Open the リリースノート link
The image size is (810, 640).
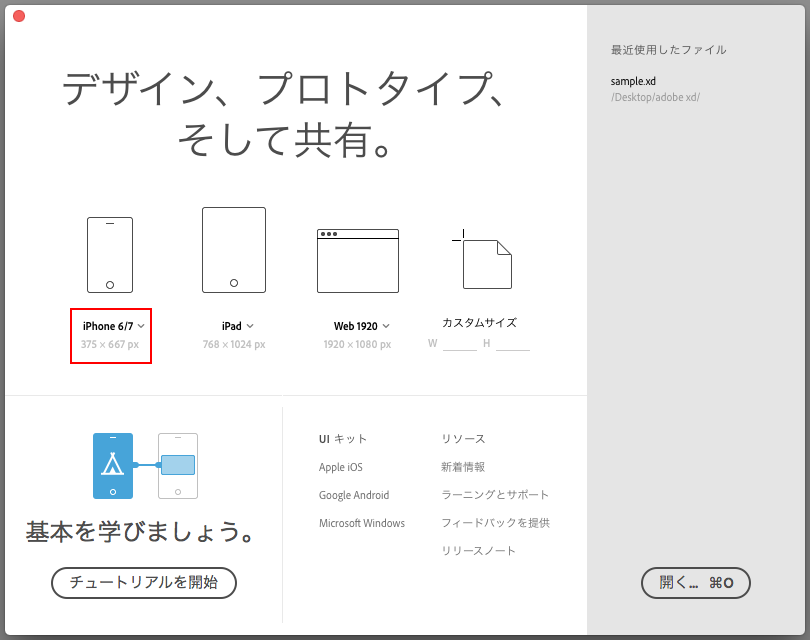(x=478, y=551)
